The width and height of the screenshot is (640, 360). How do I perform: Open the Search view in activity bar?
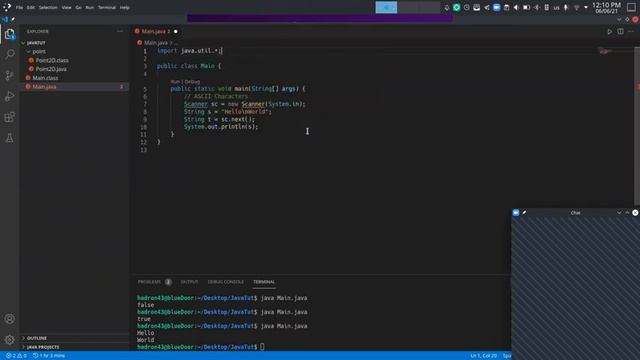coord(9,54)
